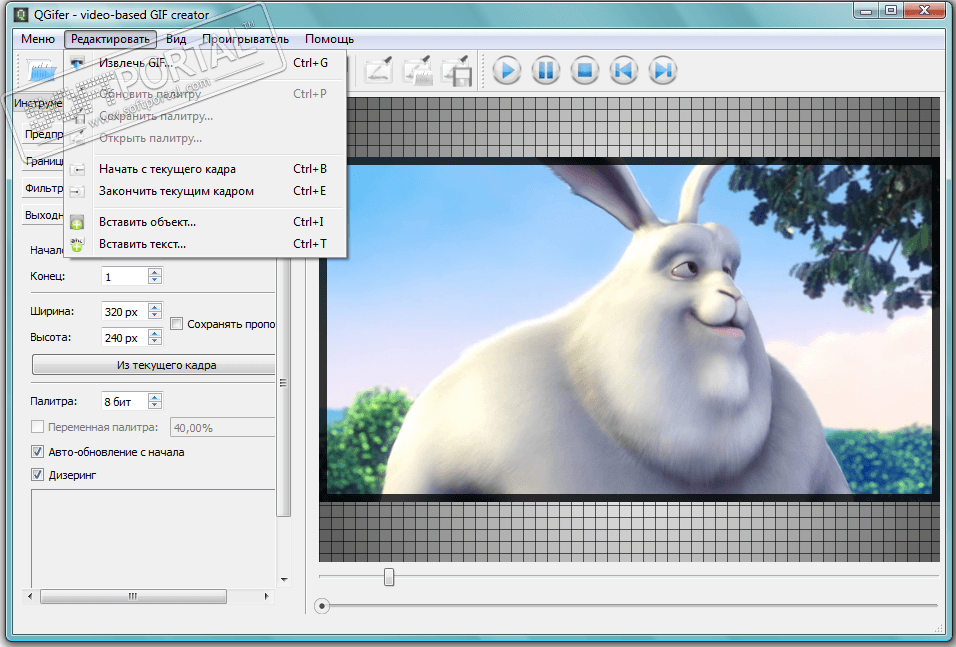Click the open video toolbar icon
Viewport: 956px width, 647px height.
tap(41, 71)
